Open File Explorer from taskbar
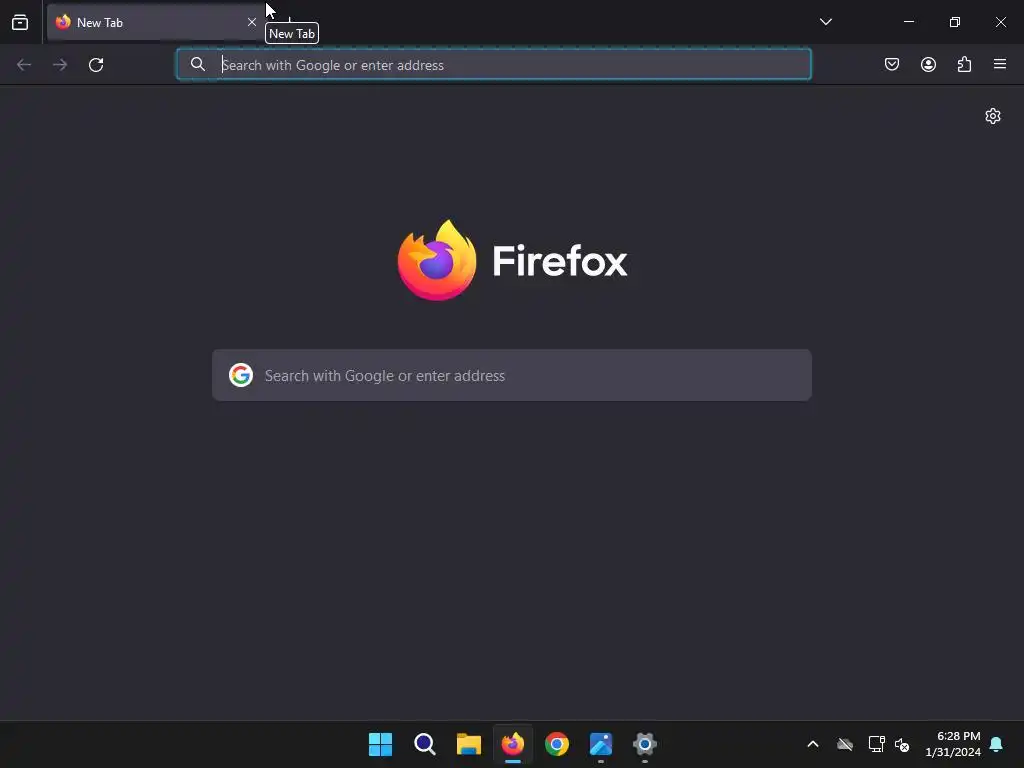Image resolution: width=1024 pixels, height=768 pixels. point(468,744)
